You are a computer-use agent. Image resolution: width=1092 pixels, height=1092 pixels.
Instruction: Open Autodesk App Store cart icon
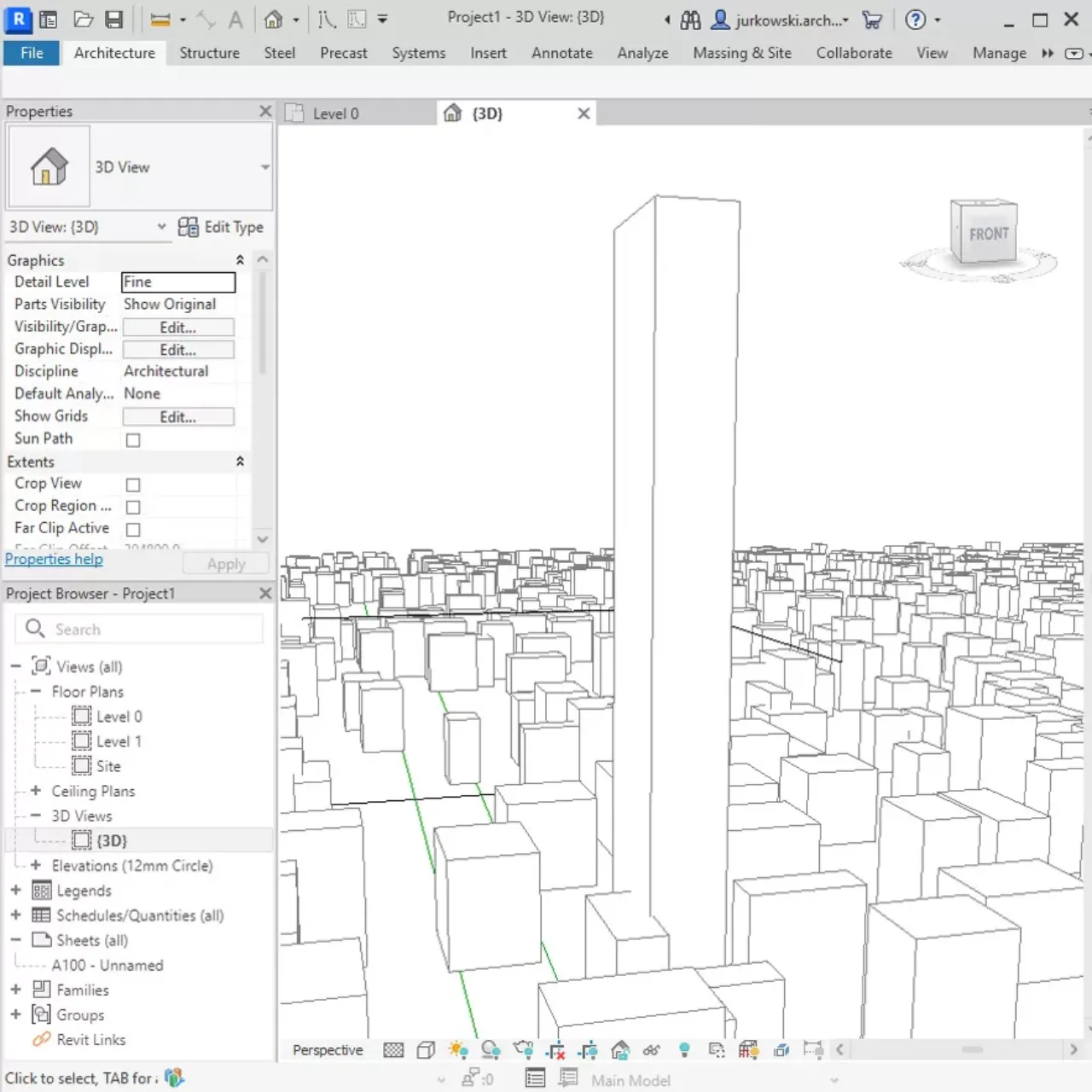coord(872,20)
